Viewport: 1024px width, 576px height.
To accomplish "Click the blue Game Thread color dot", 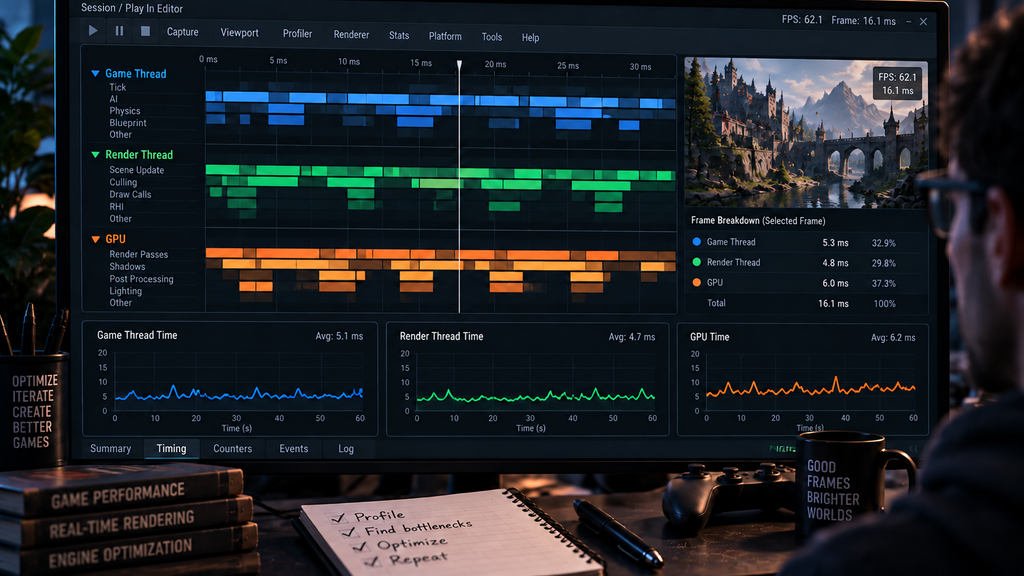I will point(696,242).
